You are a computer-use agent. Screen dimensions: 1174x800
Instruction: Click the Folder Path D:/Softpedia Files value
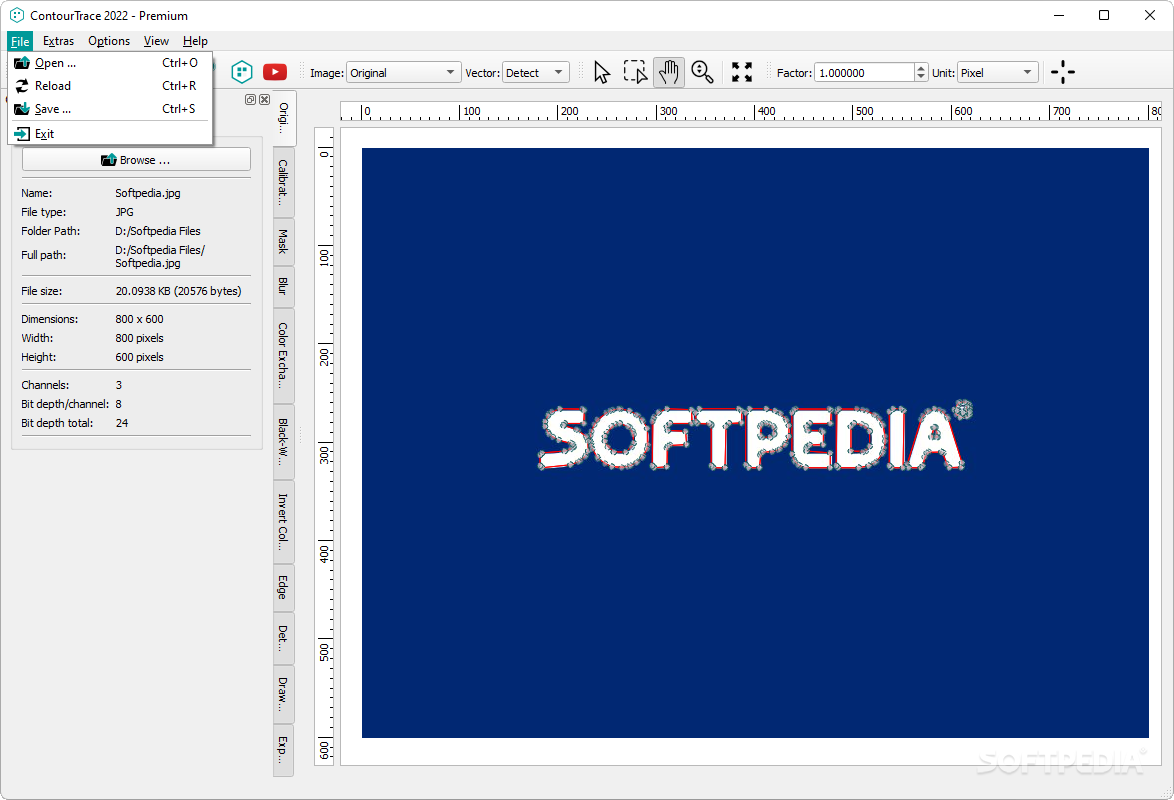(158, 231)
